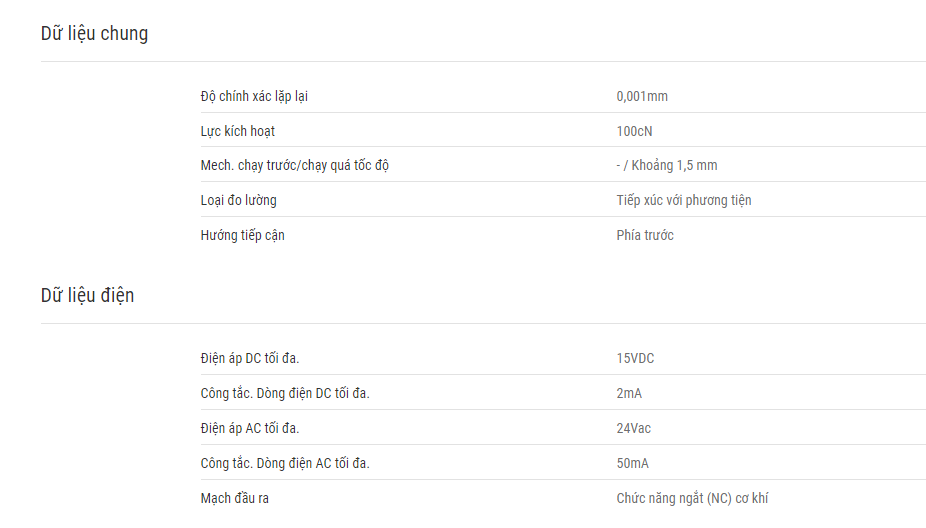This screenshot has width=926, height=528.
Task: Click the 'Phía trước' value
Action: click(x=645, y=235)
